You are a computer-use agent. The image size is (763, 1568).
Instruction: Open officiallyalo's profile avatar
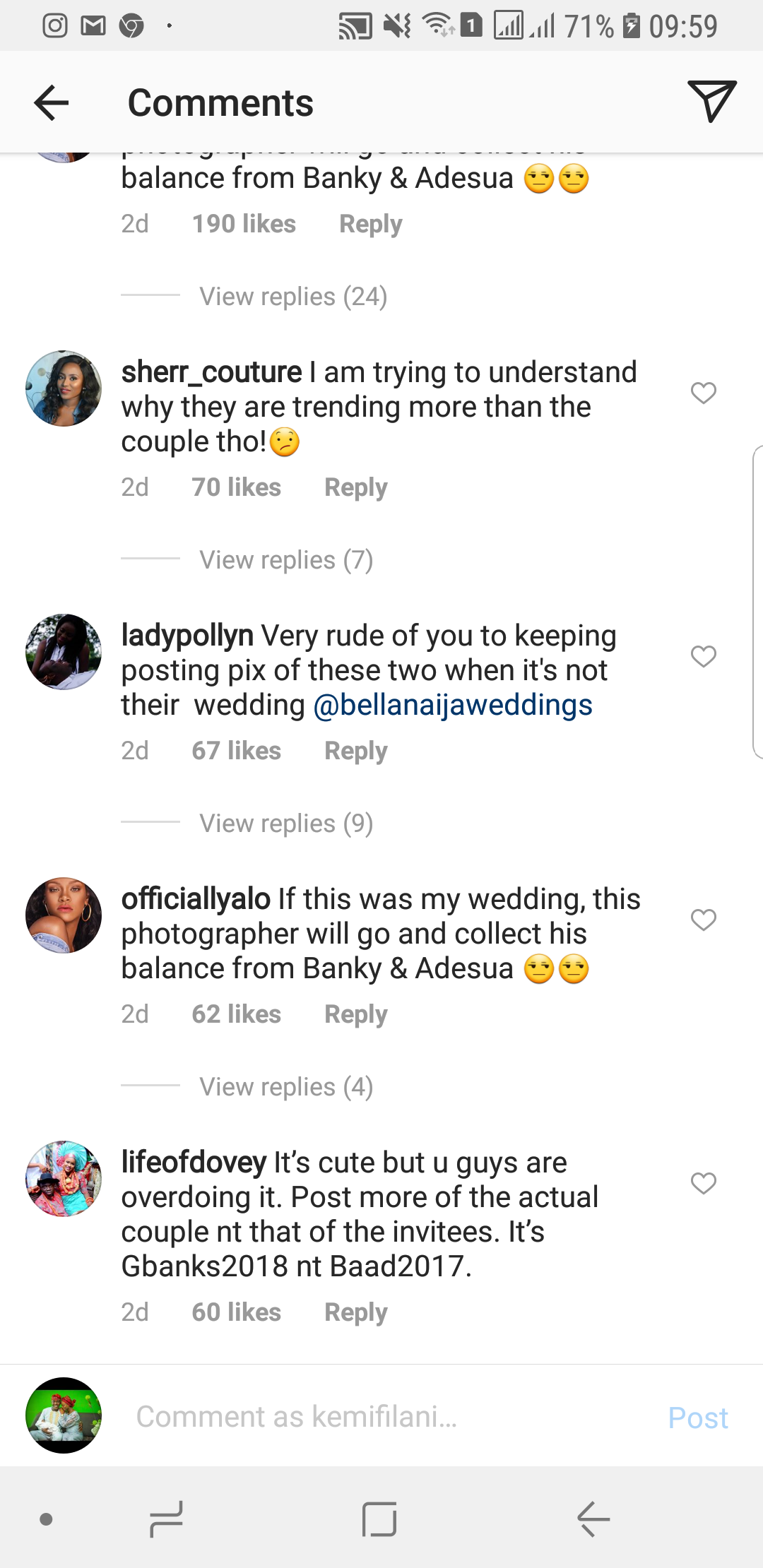click(64, 915)
